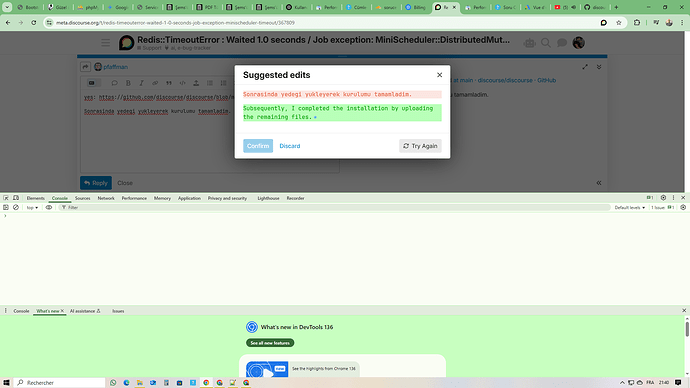
Task: Select the What's new drawer tab
Action: click(x=48, y=311)
